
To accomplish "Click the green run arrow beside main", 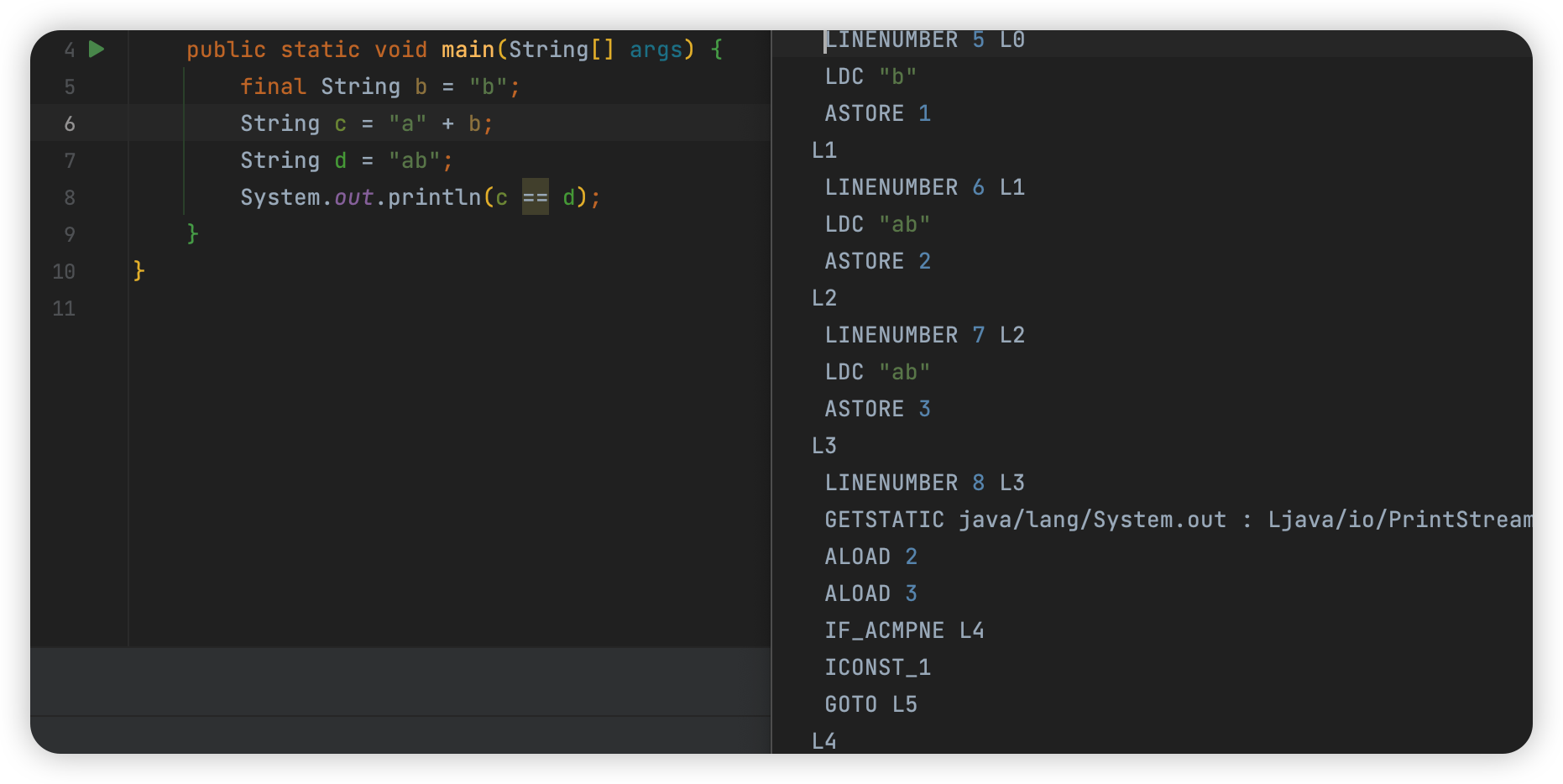I will (97, 50).
